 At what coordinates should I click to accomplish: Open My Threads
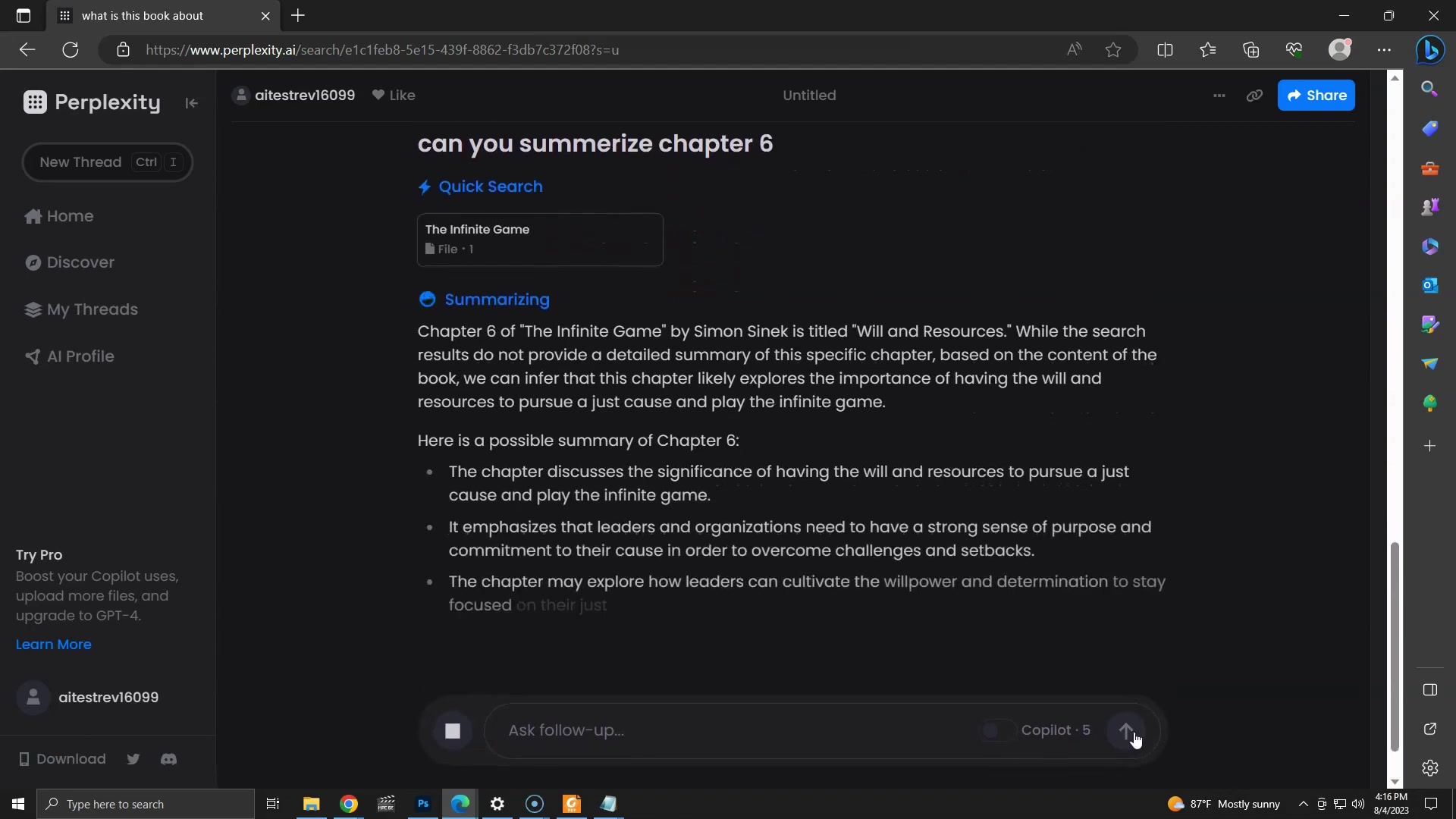(x=81, y=309)
